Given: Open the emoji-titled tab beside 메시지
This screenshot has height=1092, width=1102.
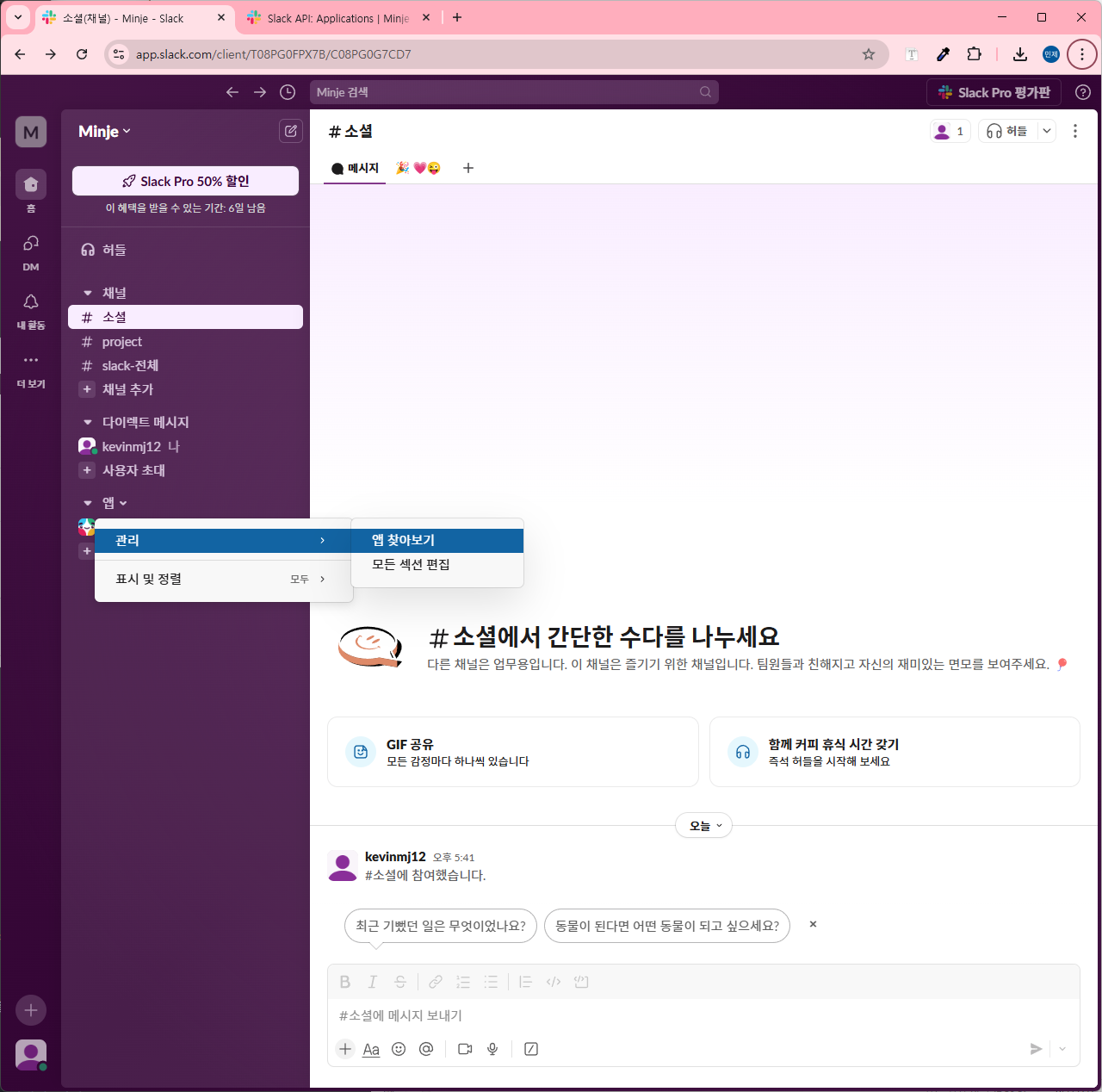Looking at the screenshot, I should point(418,168).
